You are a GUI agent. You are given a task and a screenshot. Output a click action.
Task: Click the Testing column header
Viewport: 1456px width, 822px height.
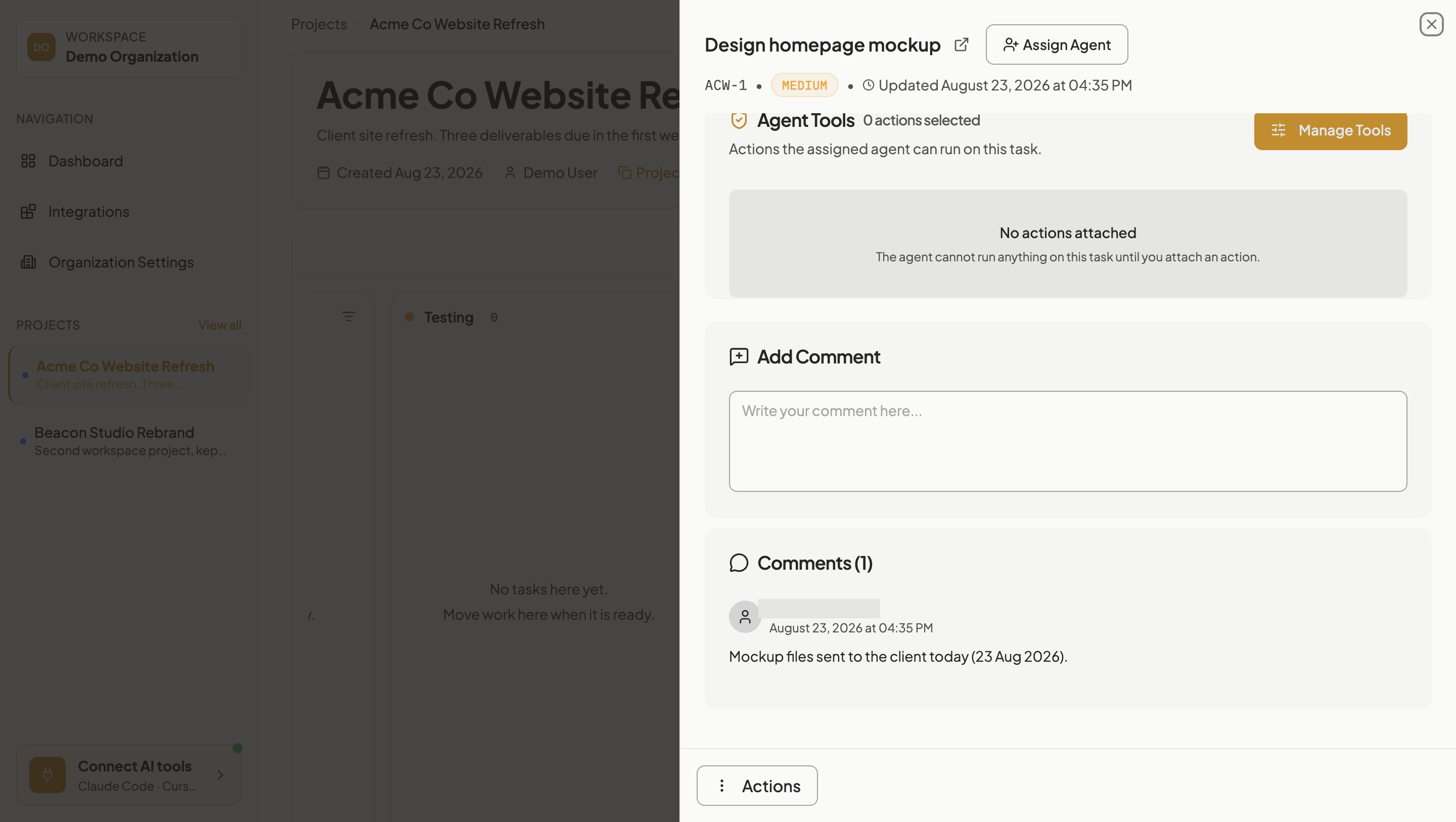click(449, 317)
